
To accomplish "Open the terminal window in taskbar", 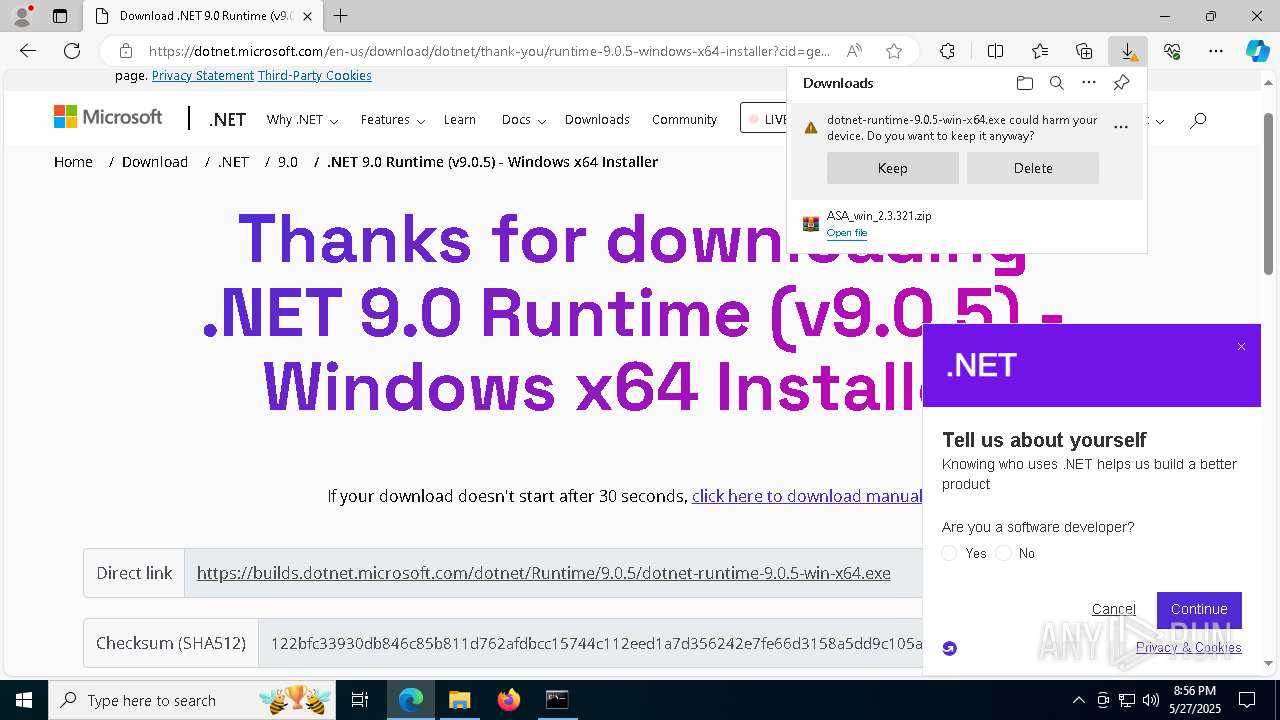I will point(557,700).
